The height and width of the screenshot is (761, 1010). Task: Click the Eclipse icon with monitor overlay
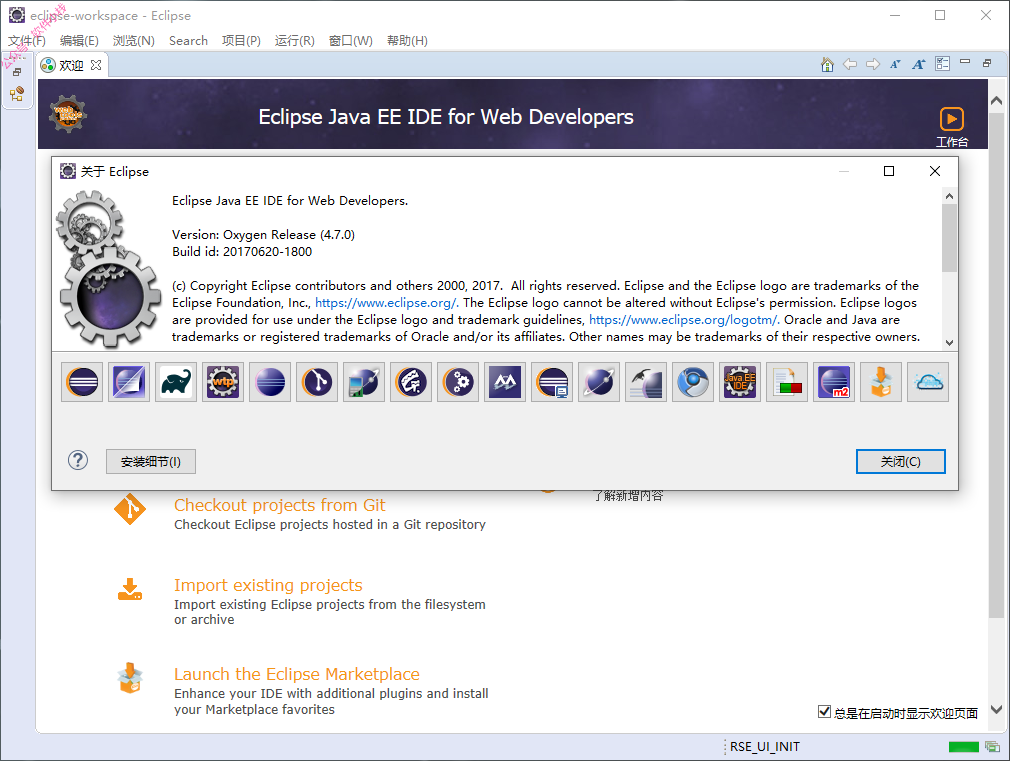click(x=552, y=382)
